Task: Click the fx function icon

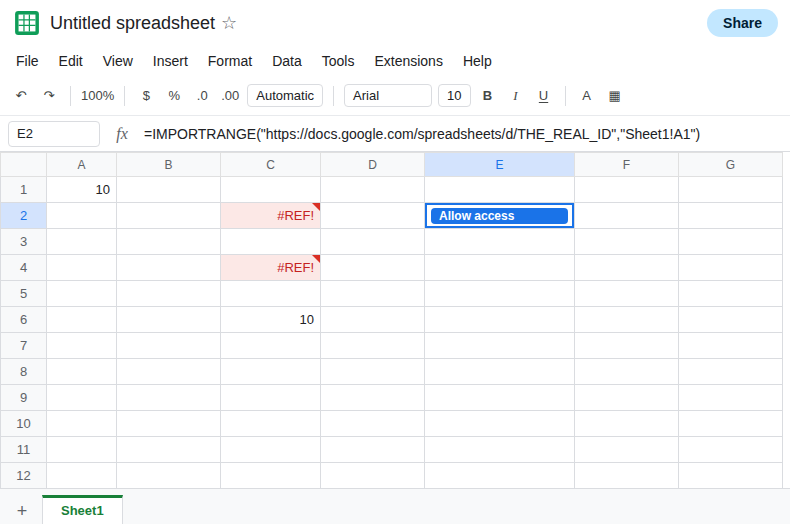Action: [x=122, y=134]
